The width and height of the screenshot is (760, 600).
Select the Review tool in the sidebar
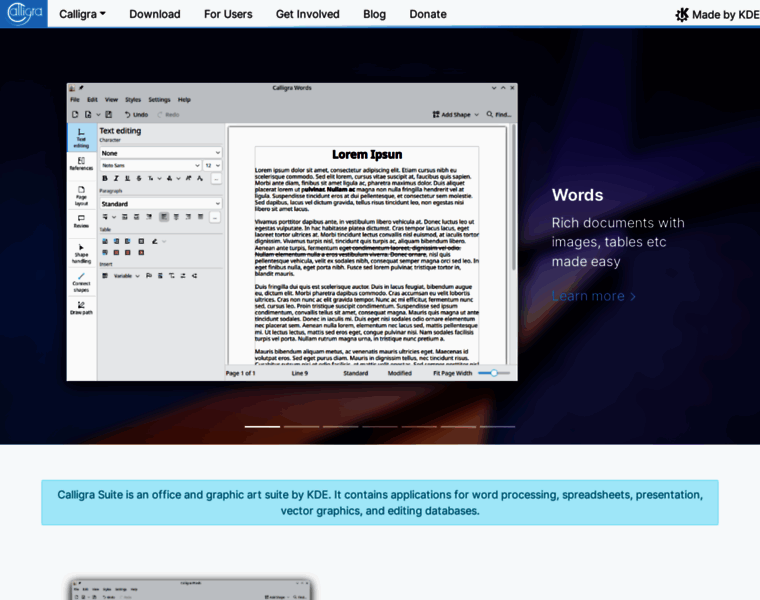click(x=81, y=221)
